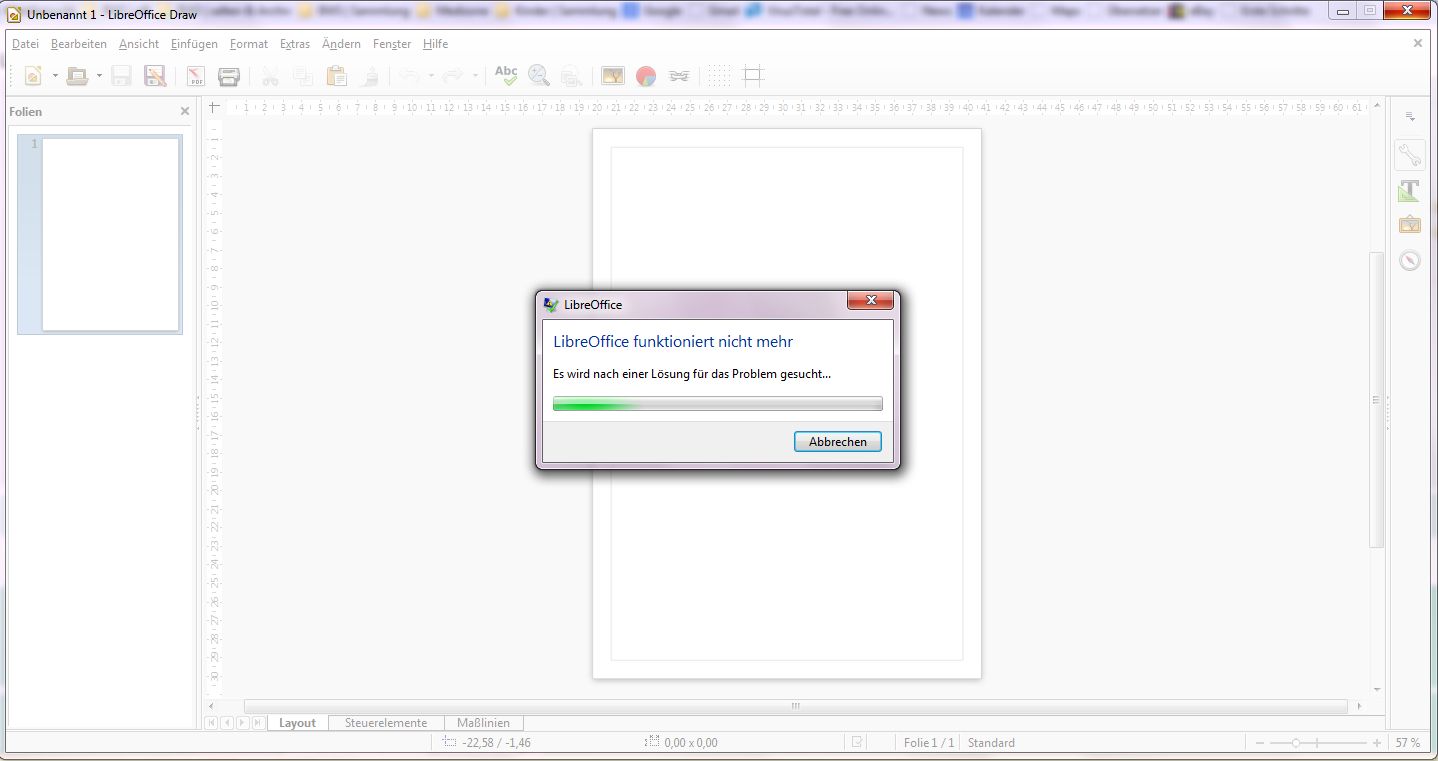The height and width of the screenshot is (761, 1438).
Task: Click the Insert Chart icon
Action: (646, 76)
